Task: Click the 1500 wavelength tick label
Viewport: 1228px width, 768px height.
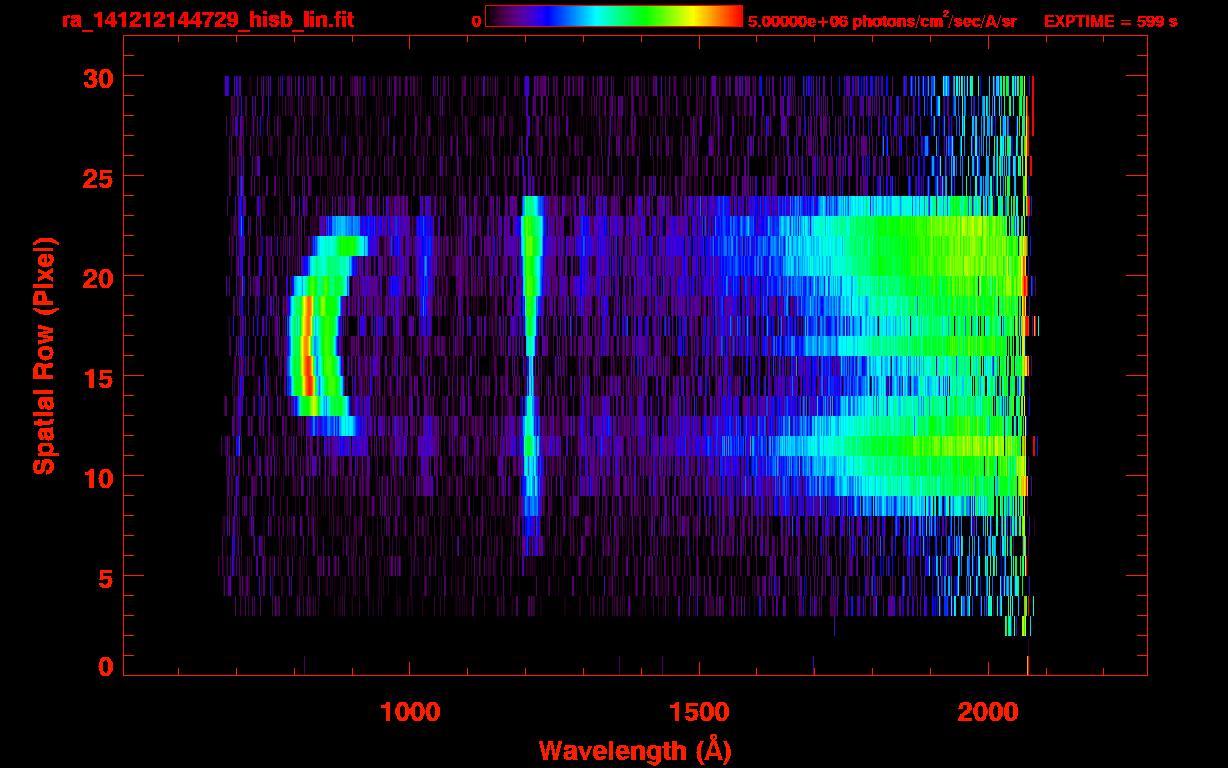Action: (699, 712)
